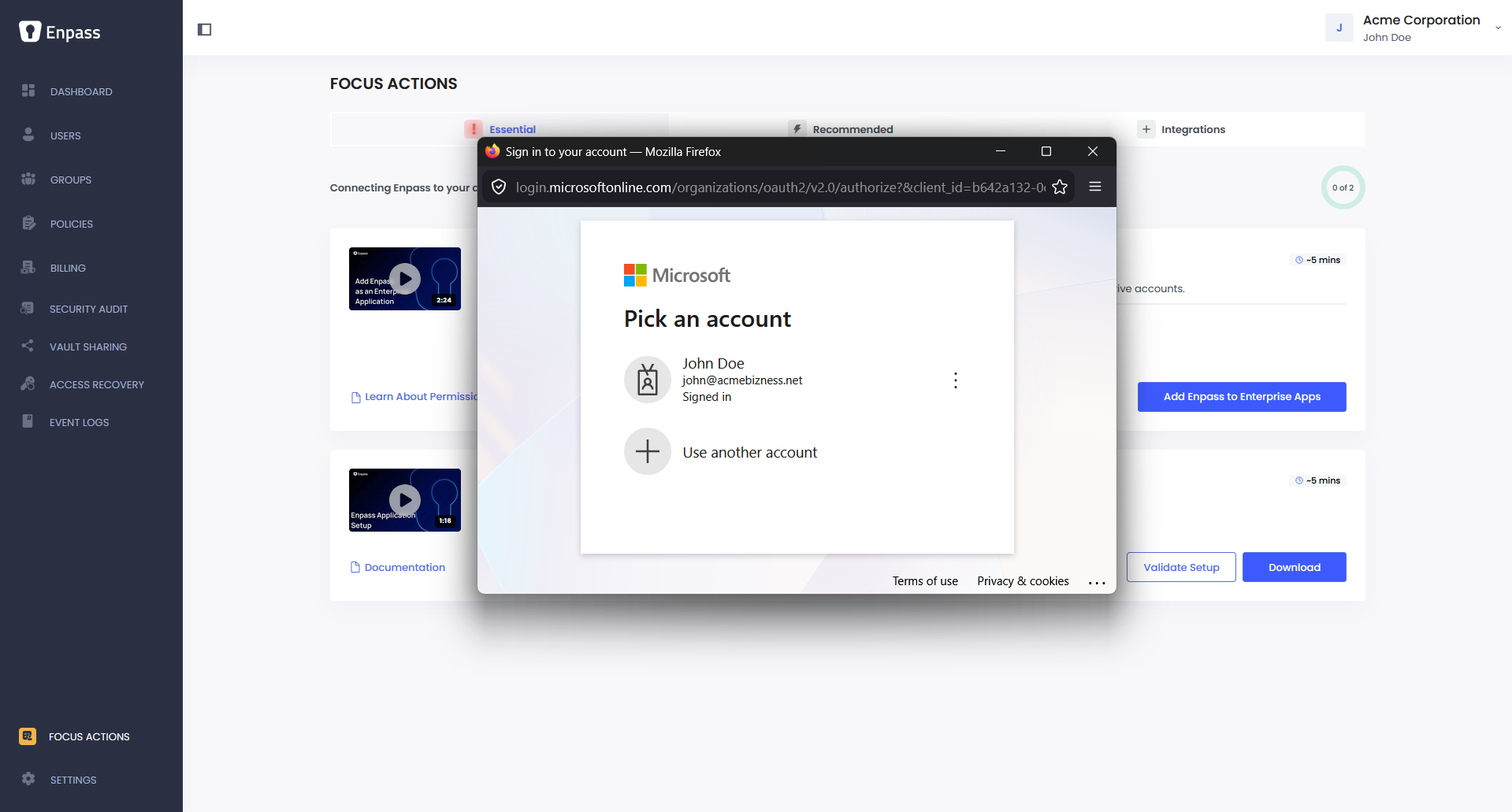
Task: Click the J avatar for Acme Corporation
Action: click(1339, 28)
